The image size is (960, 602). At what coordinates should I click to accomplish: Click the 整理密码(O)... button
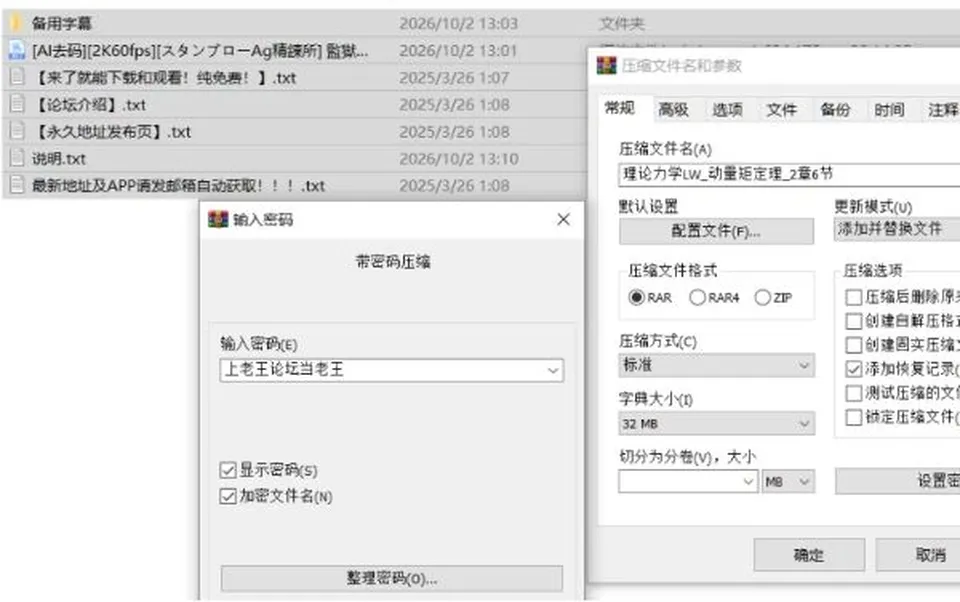coord(392,578)
